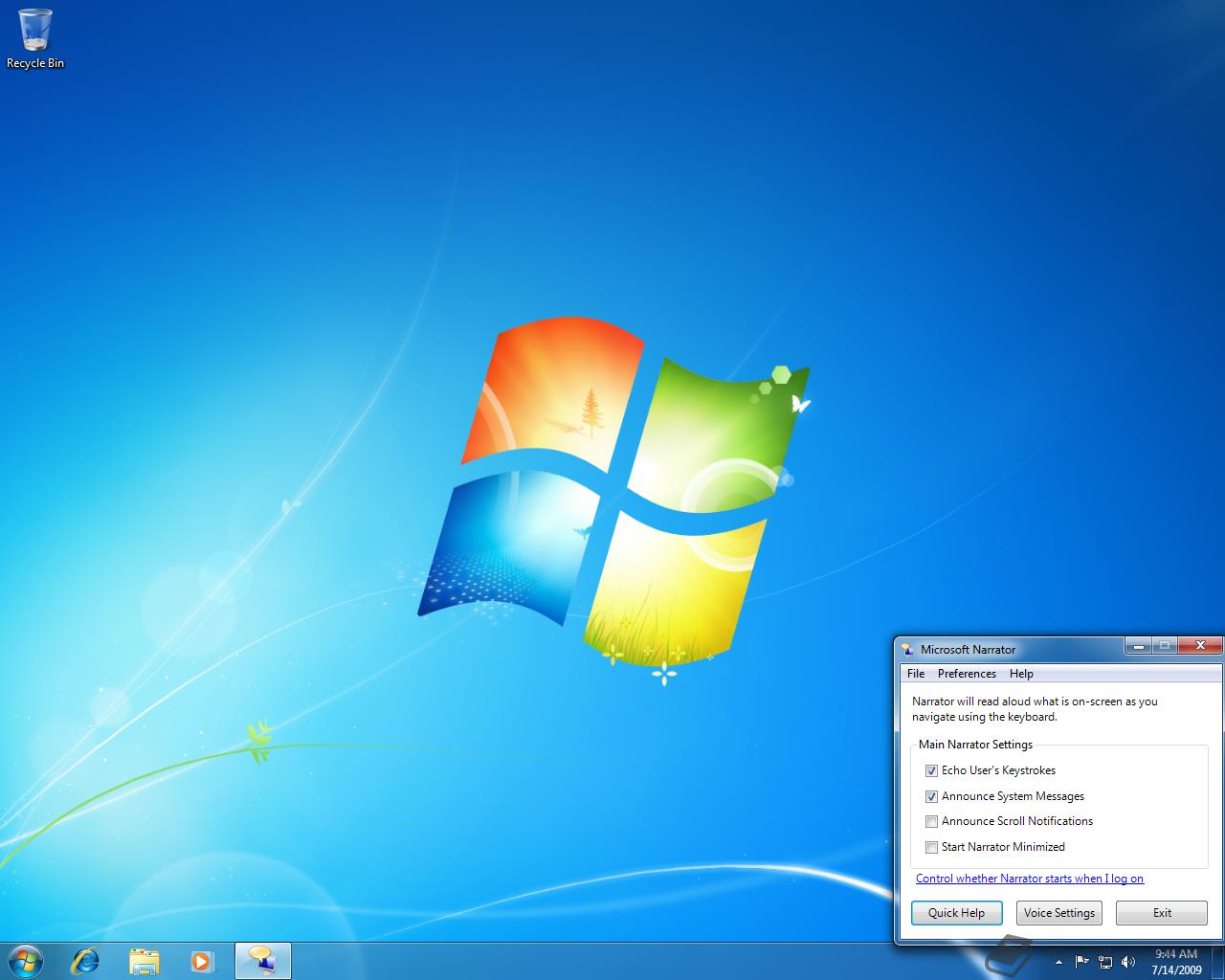This screenshot has width=1225, height=980.
Task: Enable Start Narrator Minimized
Action: 931,847
